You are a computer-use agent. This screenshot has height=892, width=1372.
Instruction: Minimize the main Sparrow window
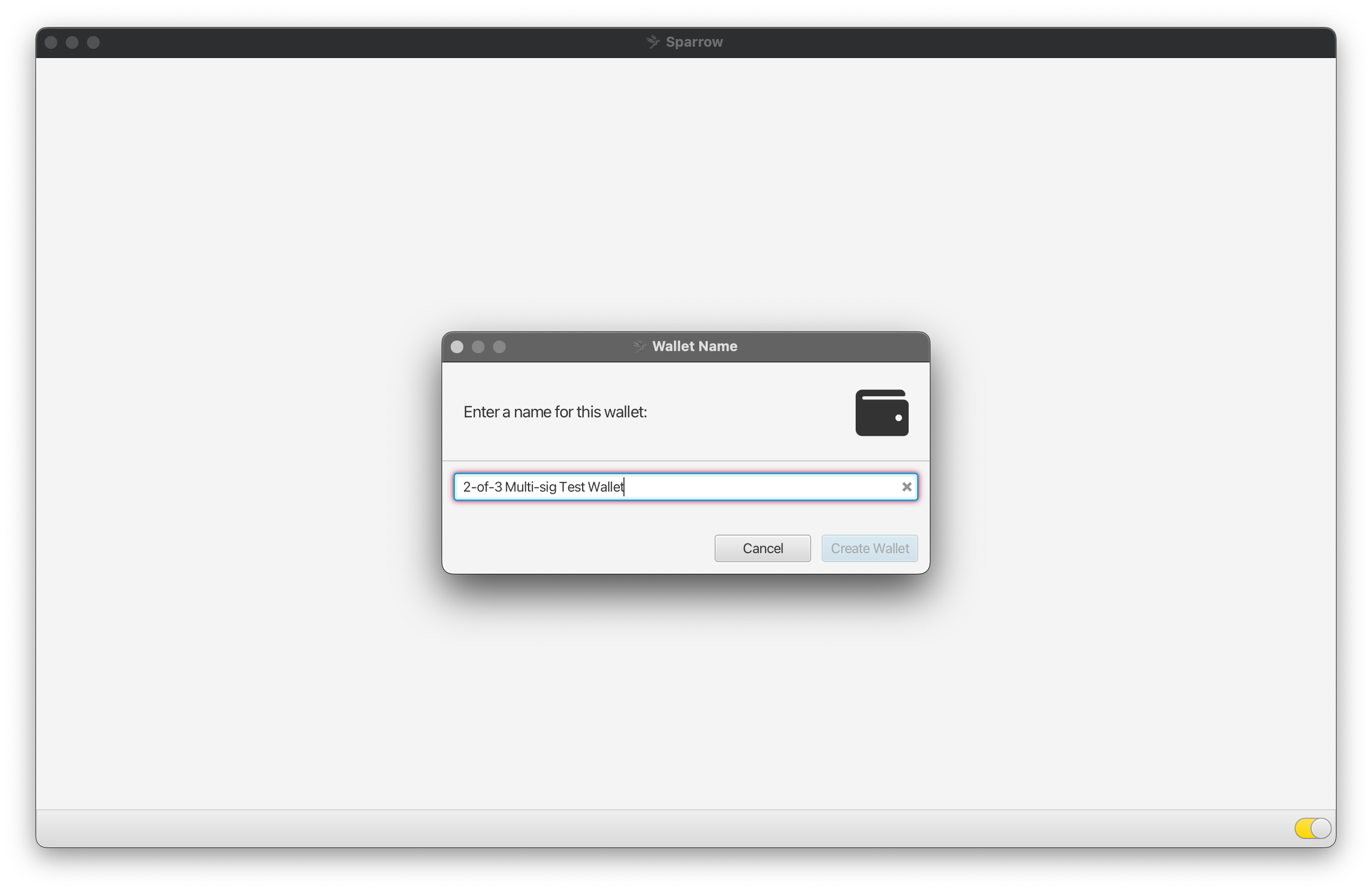72,42
